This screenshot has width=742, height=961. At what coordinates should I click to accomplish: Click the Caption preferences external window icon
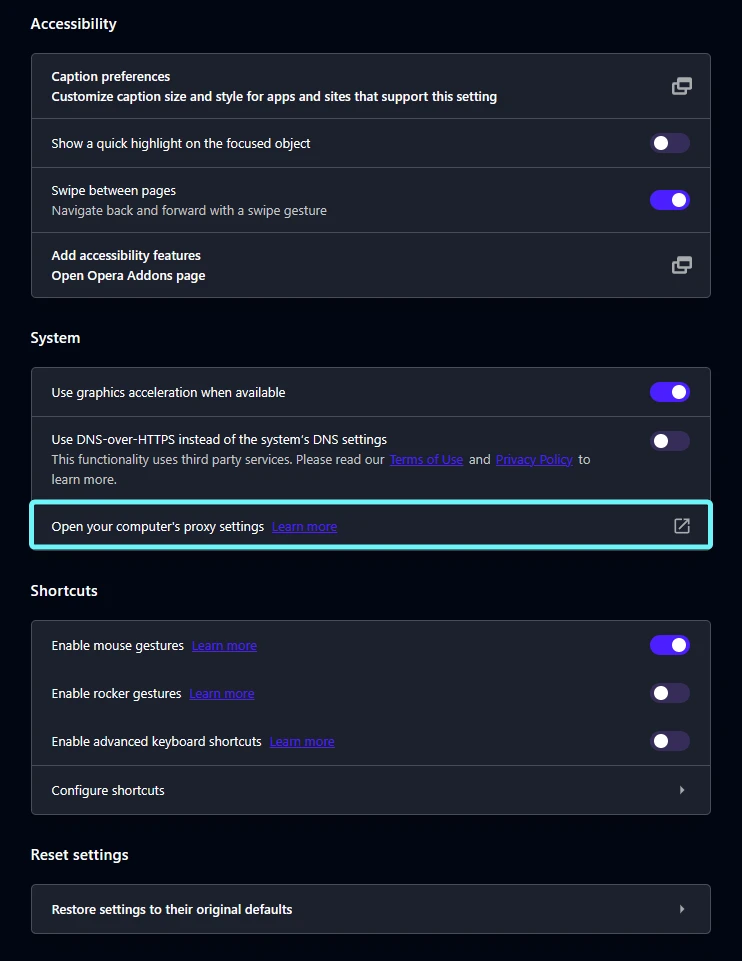tap(681, 86)
